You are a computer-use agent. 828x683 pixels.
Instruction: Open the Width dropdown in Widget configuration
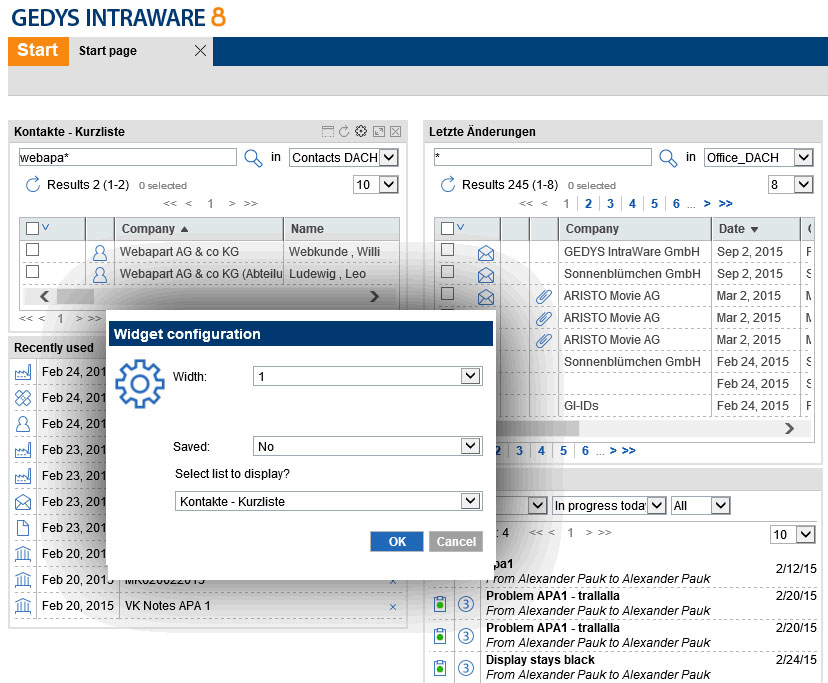click(x=368, y=376)
